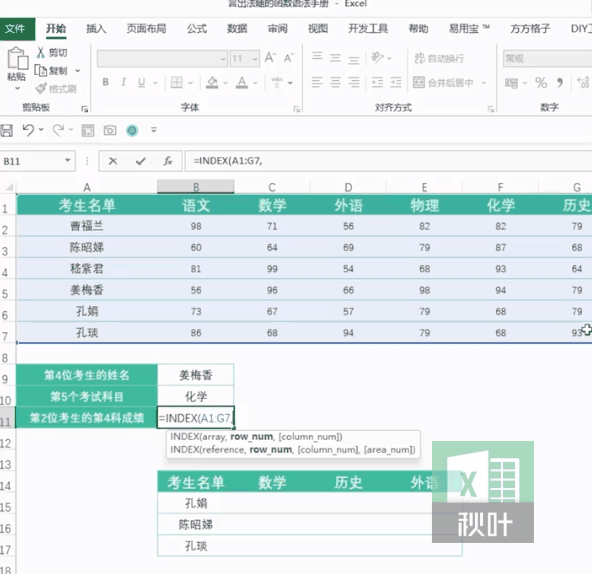Click the accounting number format icon
This screenshot has width=592, height=574.
[x=512, y=83]
